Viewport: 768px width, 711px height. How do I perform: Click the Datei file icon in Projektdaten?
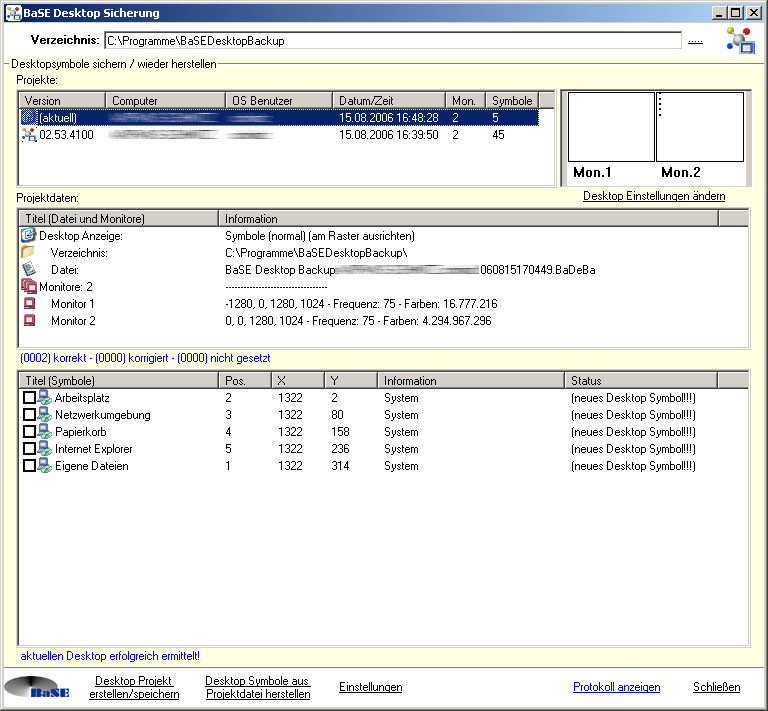28,270
